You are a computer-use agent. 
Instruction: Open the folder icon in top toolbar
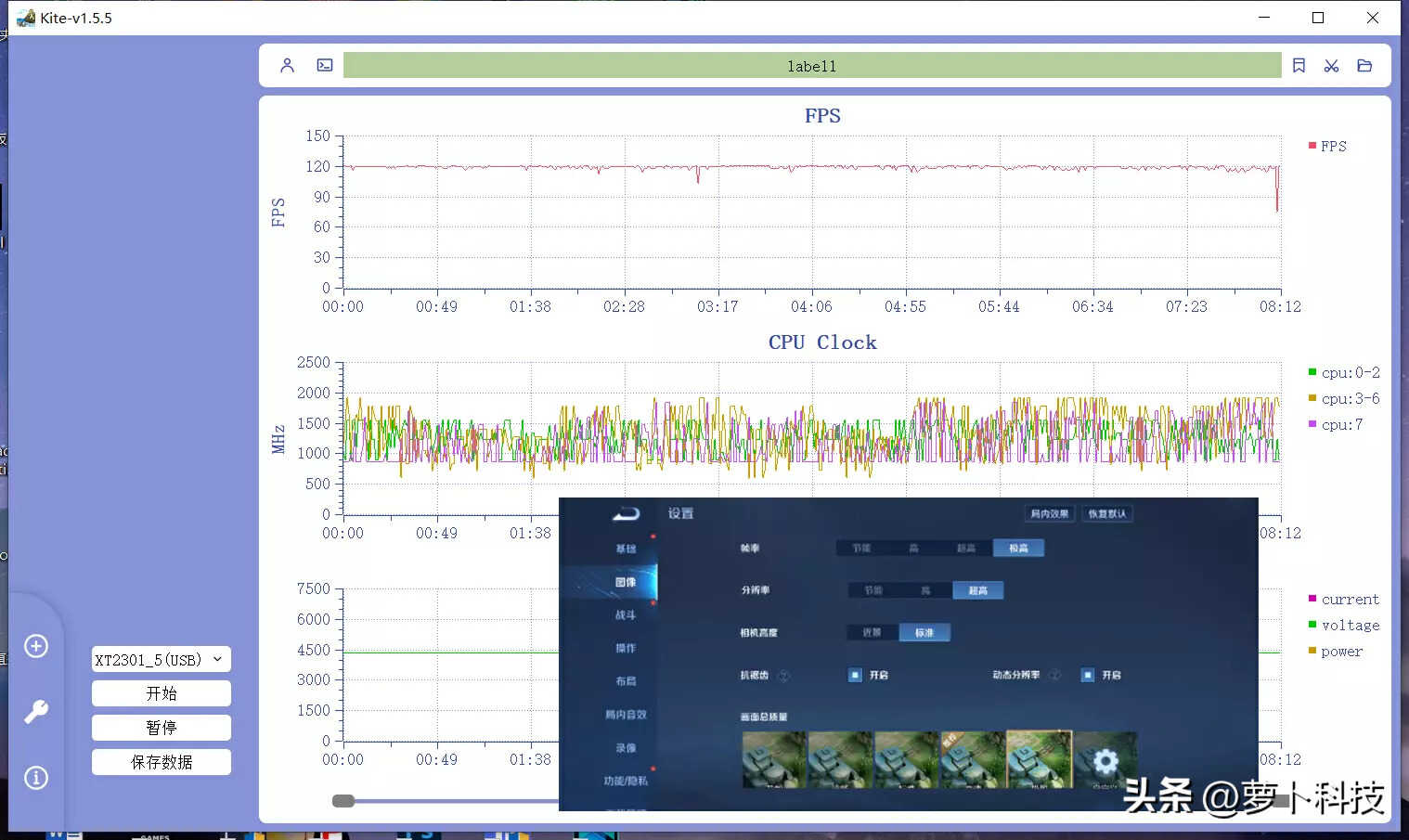[1364, 66]
